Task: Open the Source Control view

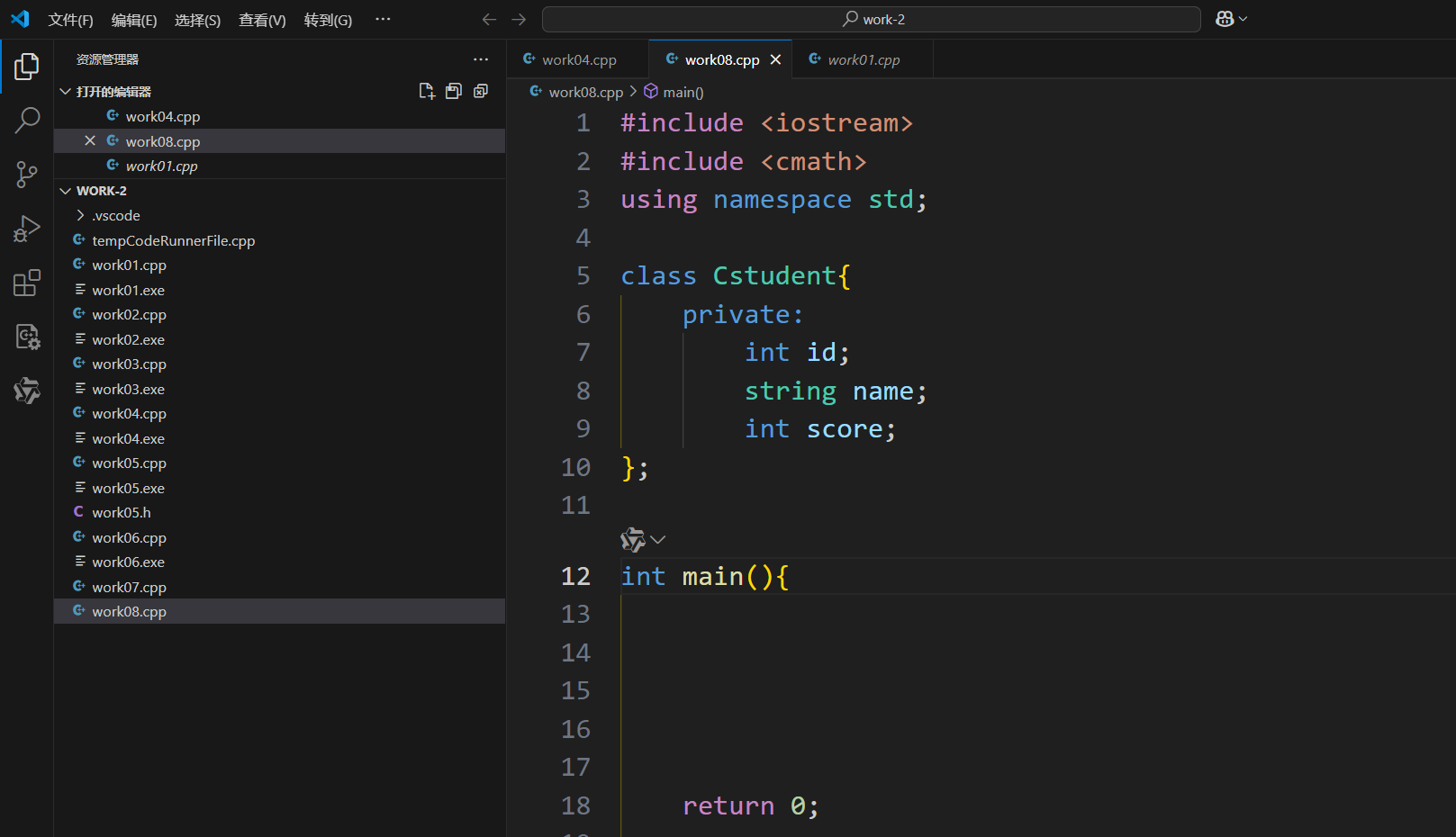Action: tap(28, 174)
